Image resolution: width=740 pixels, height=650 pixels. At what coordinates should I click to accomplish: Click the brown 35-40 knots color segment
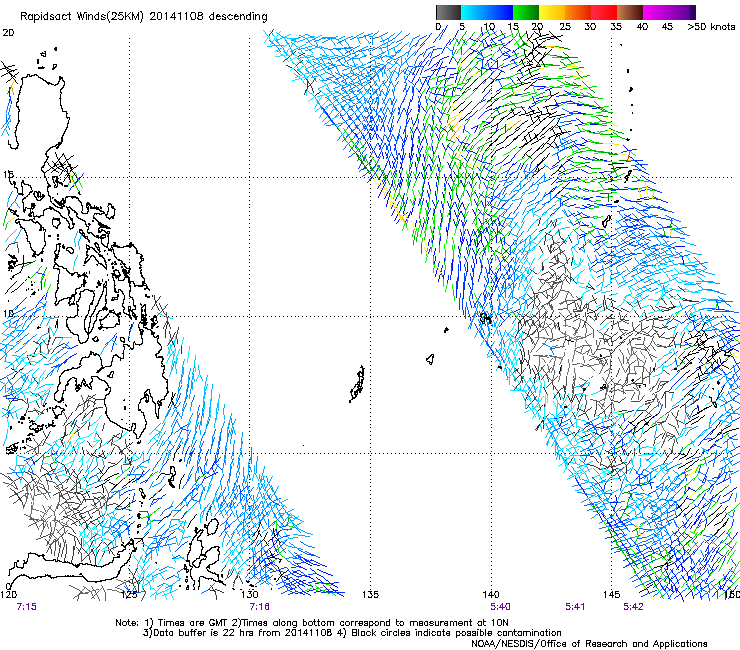click(x=630, y=12)
